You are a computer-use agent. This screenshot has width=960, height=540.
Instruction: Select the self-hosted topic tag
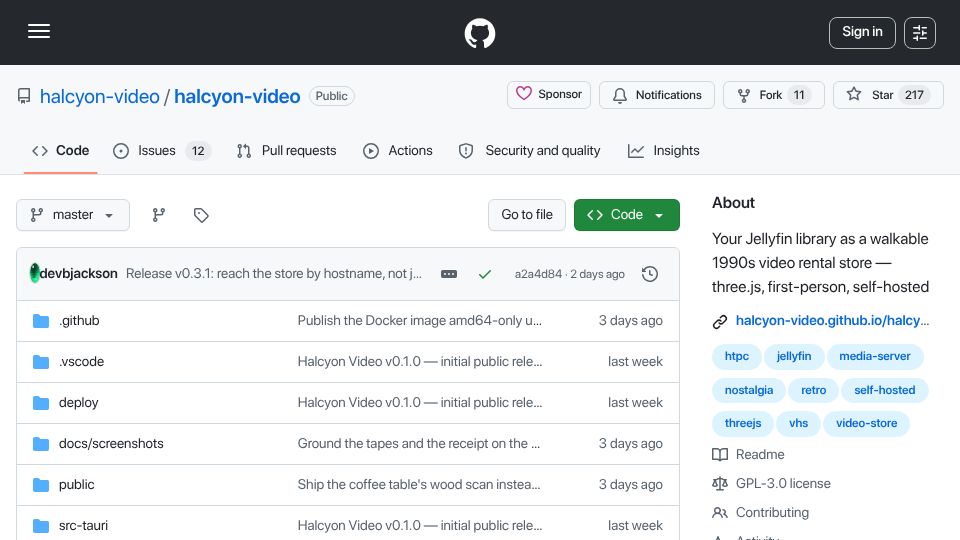pyautogui.click(x=884, y=390)
